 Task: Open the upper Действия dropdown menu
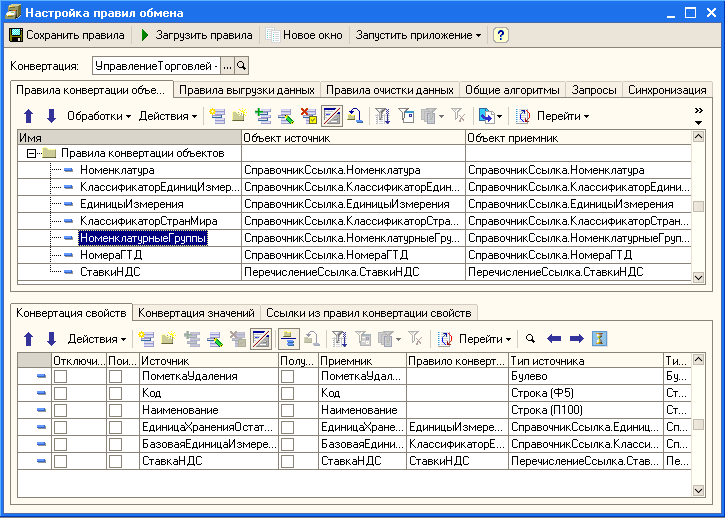(168, 116)
